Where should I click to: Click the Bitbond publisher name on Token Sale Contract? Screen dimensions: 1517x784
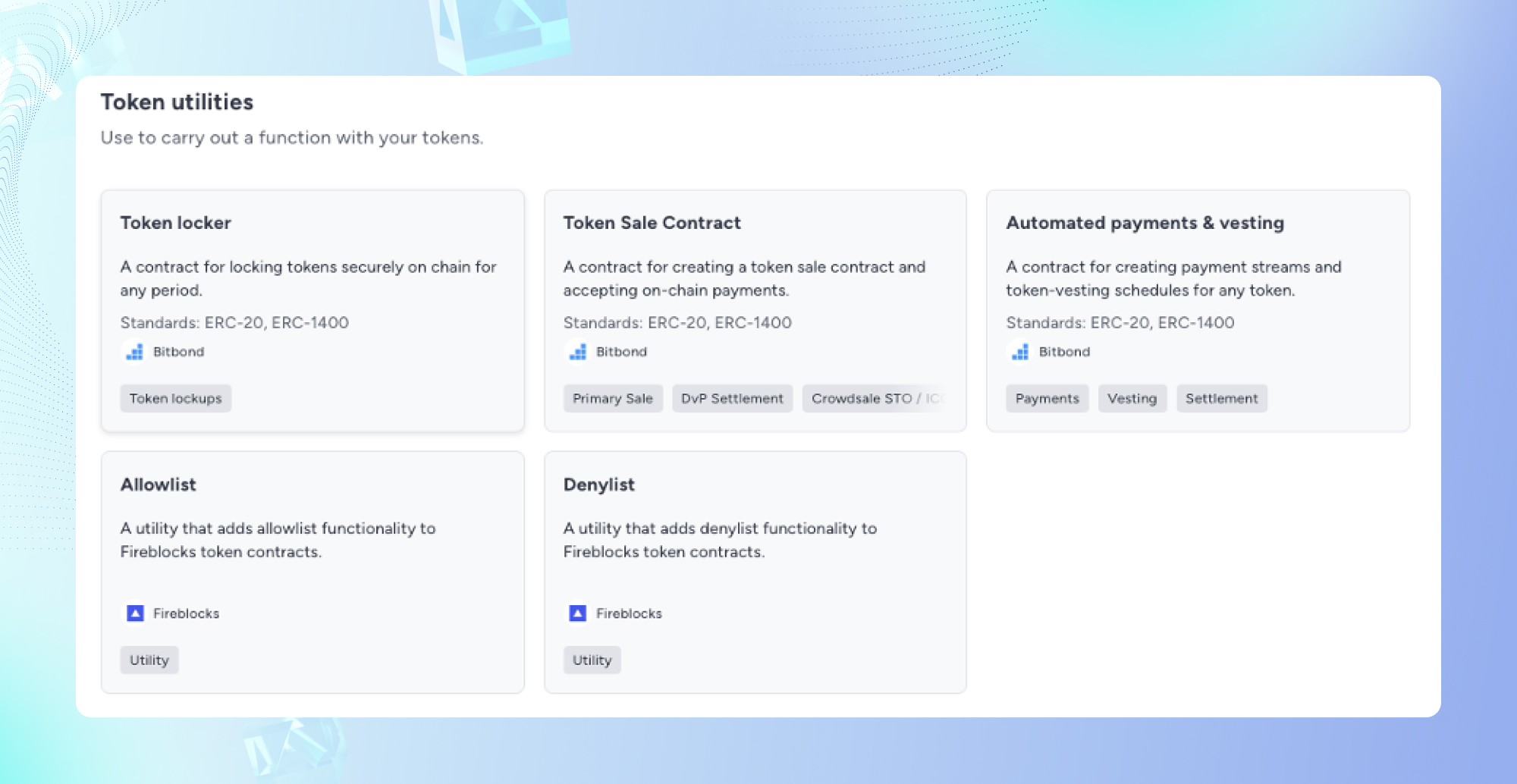(621, 351)
